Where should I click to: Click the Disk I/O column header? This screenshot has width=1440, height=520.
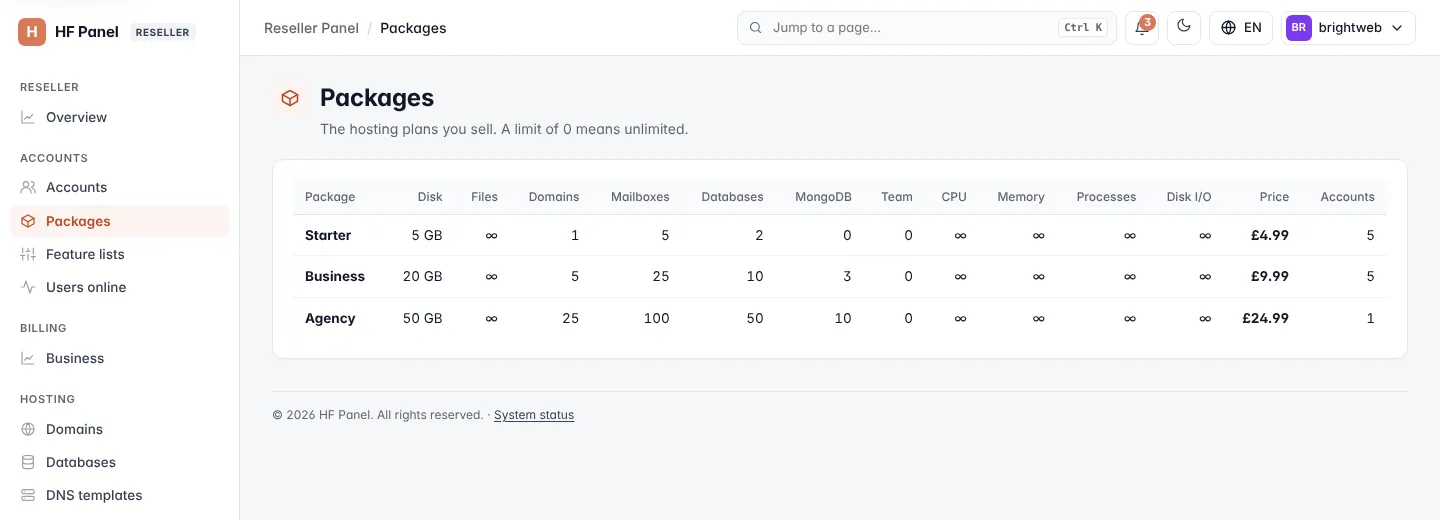(x=1189, y=197)
